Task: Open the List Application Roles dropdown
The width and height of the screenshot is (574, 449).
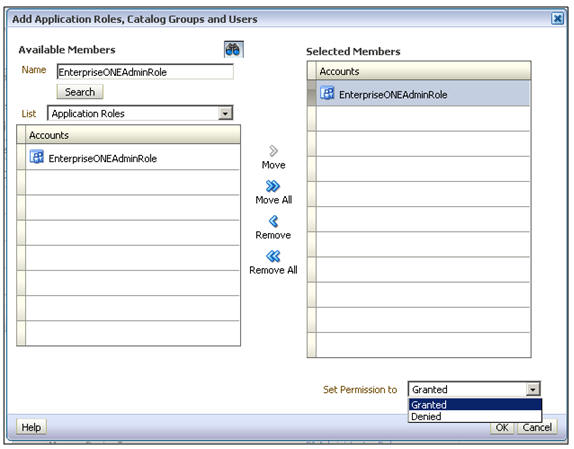Action: pyautogui.click(x=226, y=113)
